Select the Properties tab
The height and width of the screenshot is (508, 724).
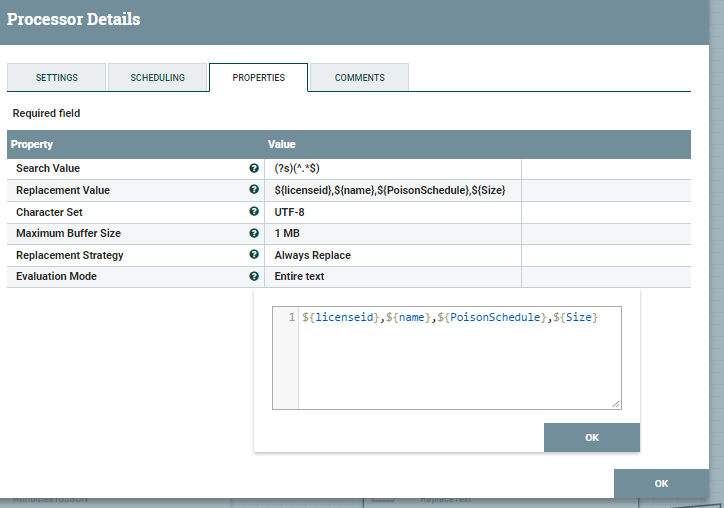[x=258, y=78]
